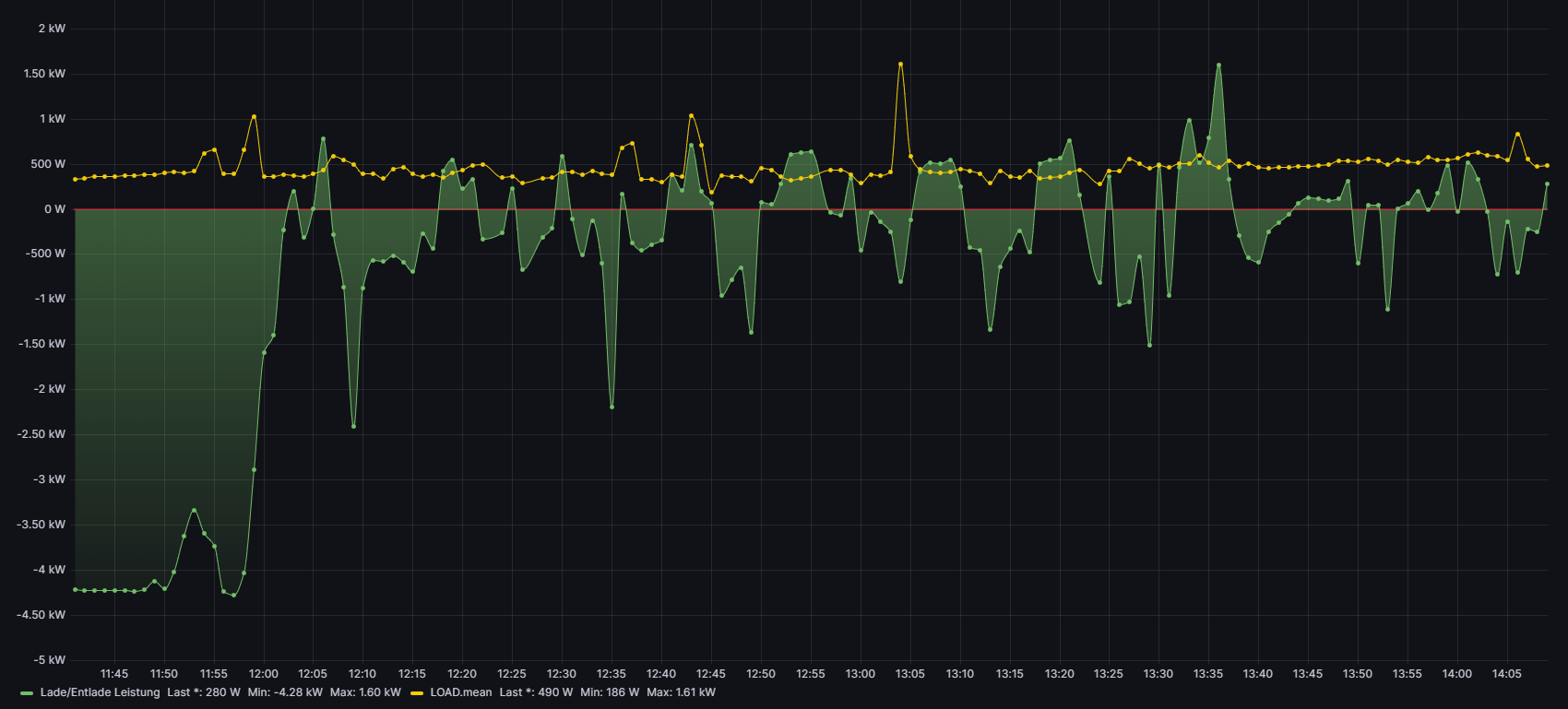Screen dimensions: 1568x709
Task: Select the green dip near 12:35
Action: pos(612,407)
